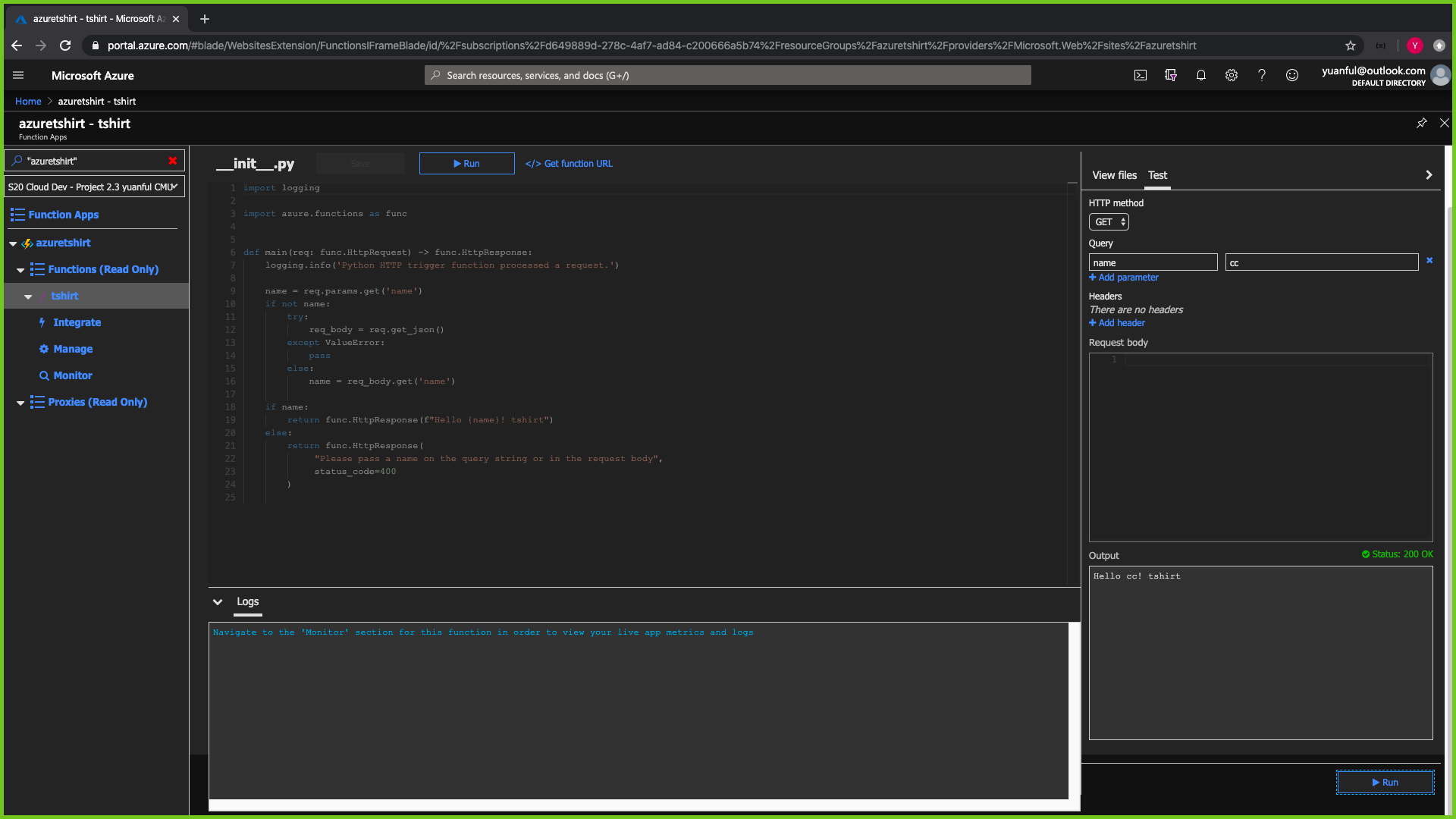Viewport: 1456px width, 819px height.
Task: Pin the azuretshirt blade to dashboard
Action: point(1422,123)
